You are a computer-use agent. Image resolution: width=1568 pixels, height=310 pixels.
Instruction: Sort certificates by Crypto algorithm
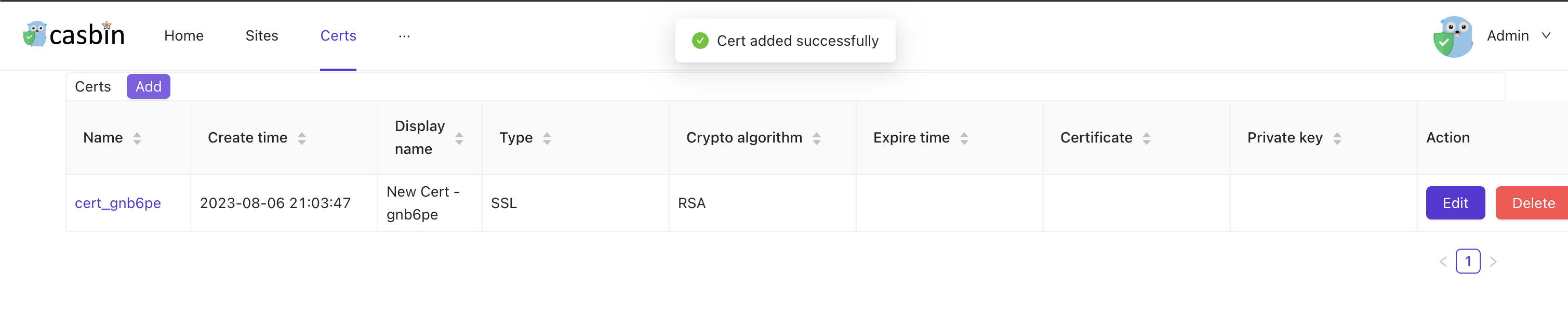[817, 138]
